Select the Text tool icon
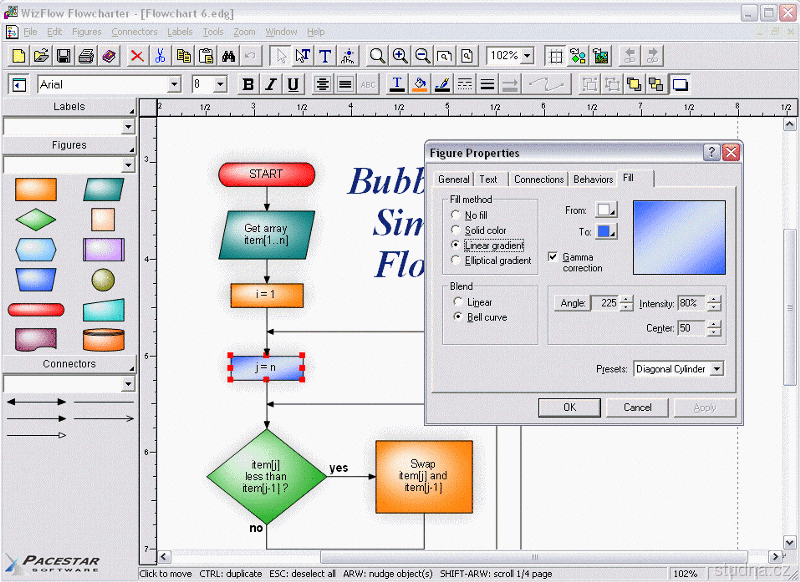Viewport: 800px width, 582px height. [x=325, y=56]
